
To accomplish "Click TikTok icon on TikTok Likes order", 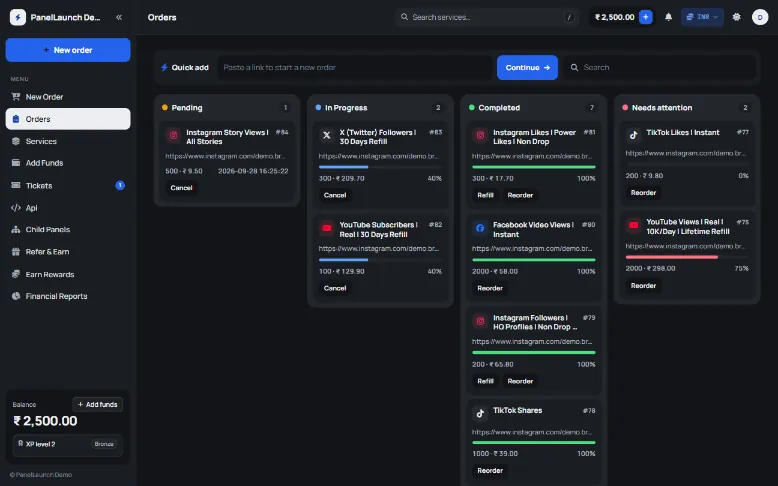I will pos(633,135).
